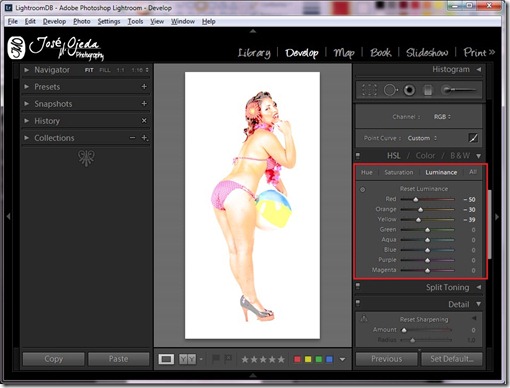Click the Previous button
Screen dimensions: 510x388
tap(386, 359)
